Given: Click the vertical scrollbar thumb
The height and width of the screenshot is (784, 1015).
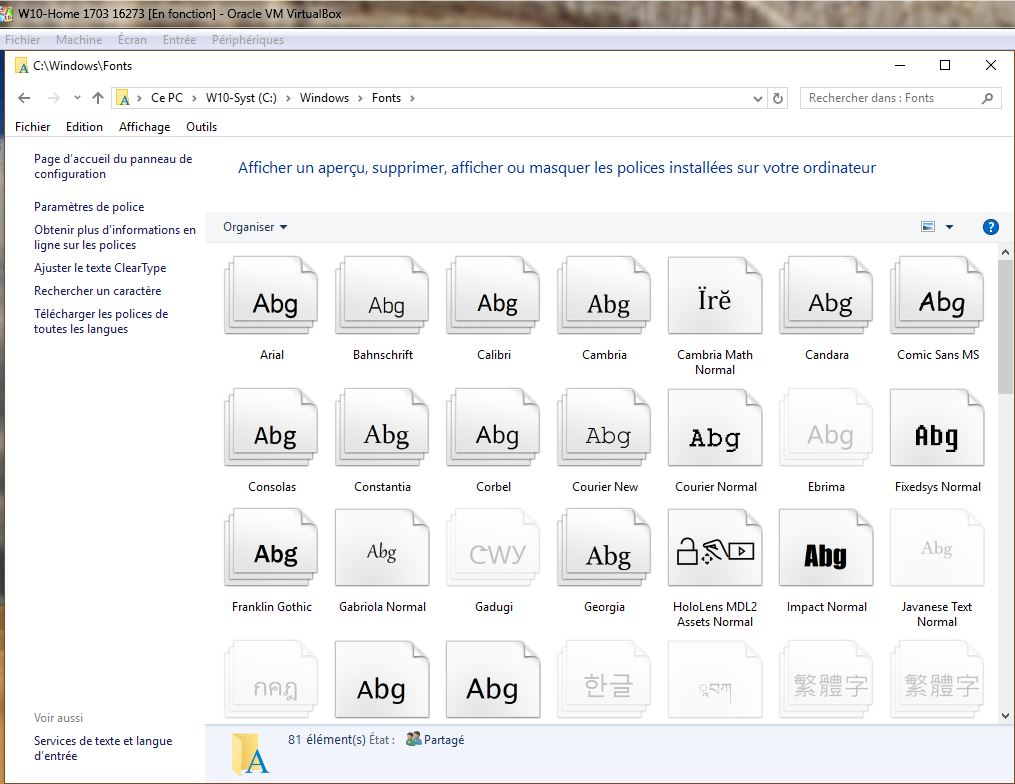Looking at the screenshot, I should coord(1005,327).
